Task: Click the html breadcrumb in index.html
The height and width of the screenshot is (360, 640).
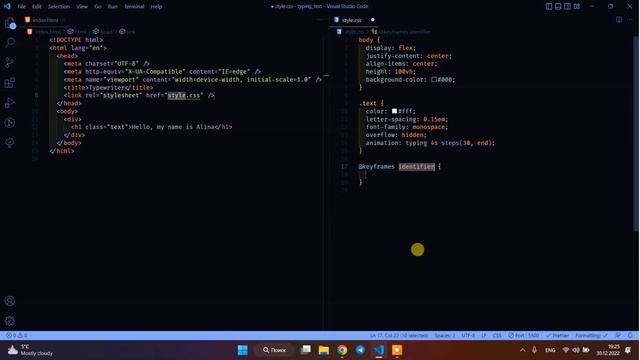Action: pos(77,31)
